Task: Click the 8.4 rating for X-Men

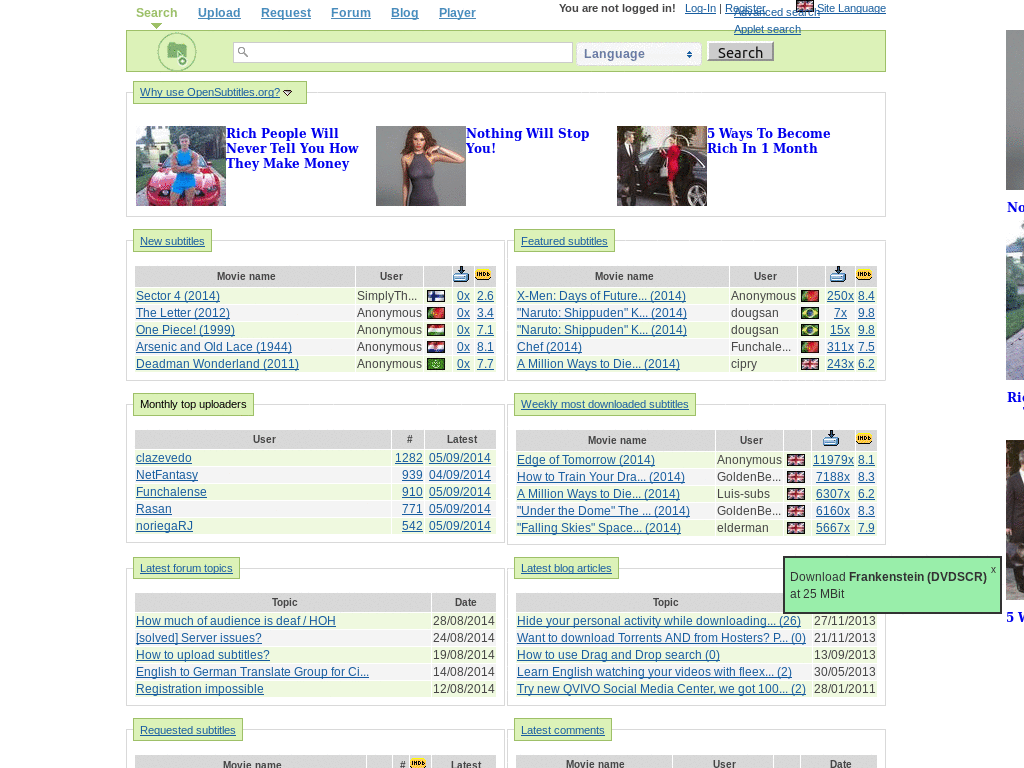Action: (866, 296)
